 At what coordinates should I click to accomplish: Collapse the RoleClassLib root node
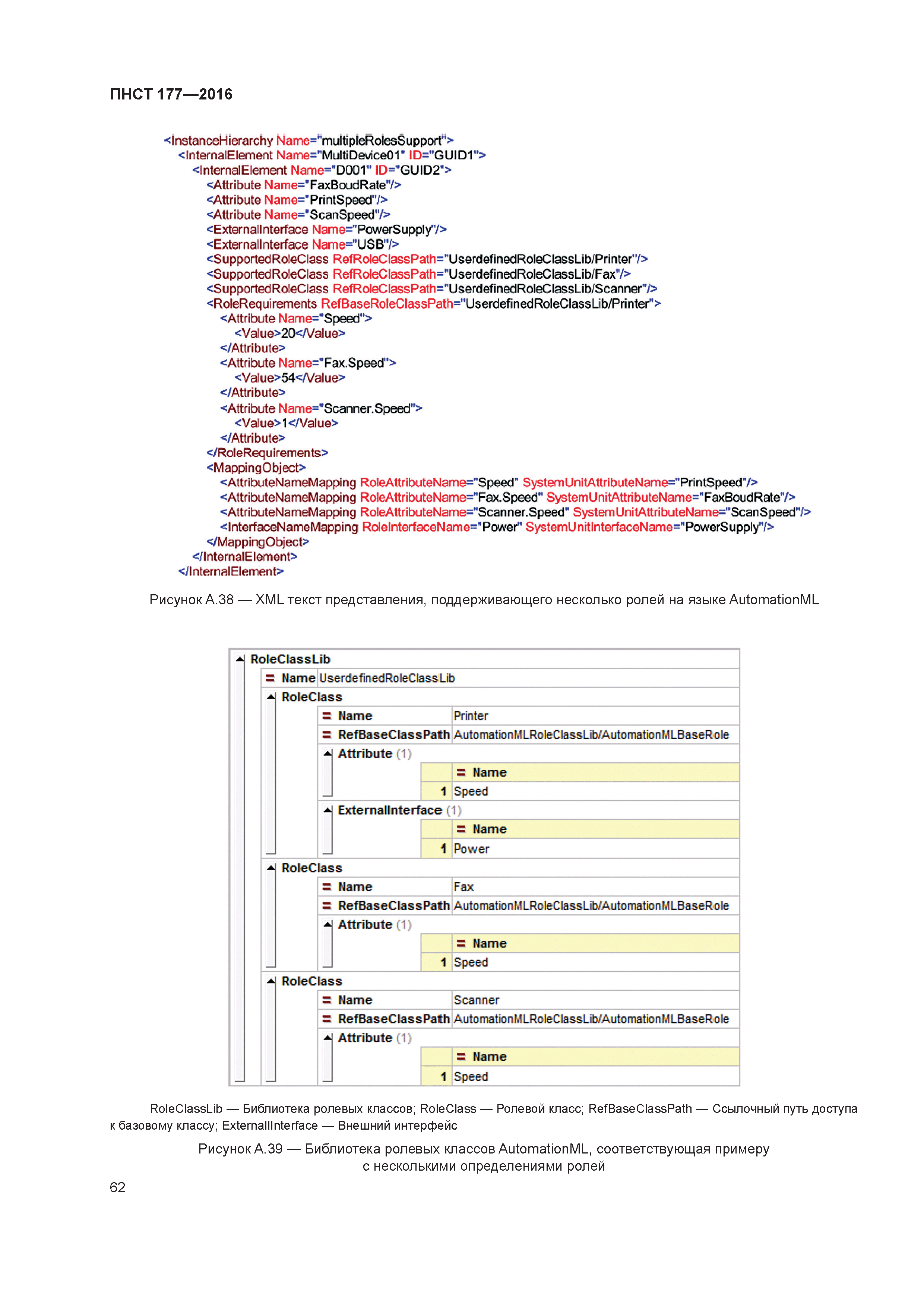(240, 659)
